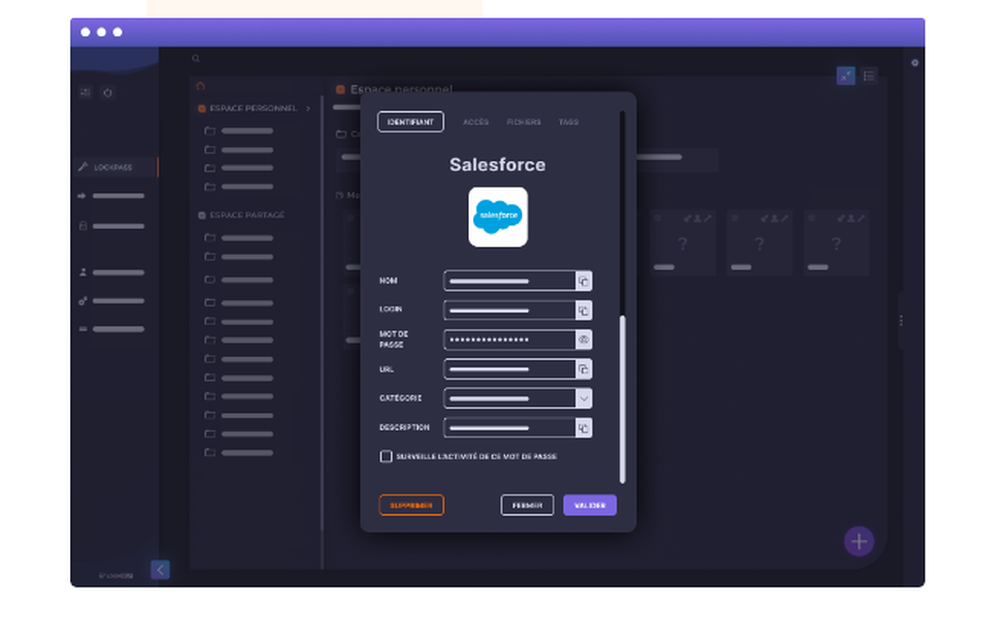
Task: Click the Valider button
Action: click(590, 505)
